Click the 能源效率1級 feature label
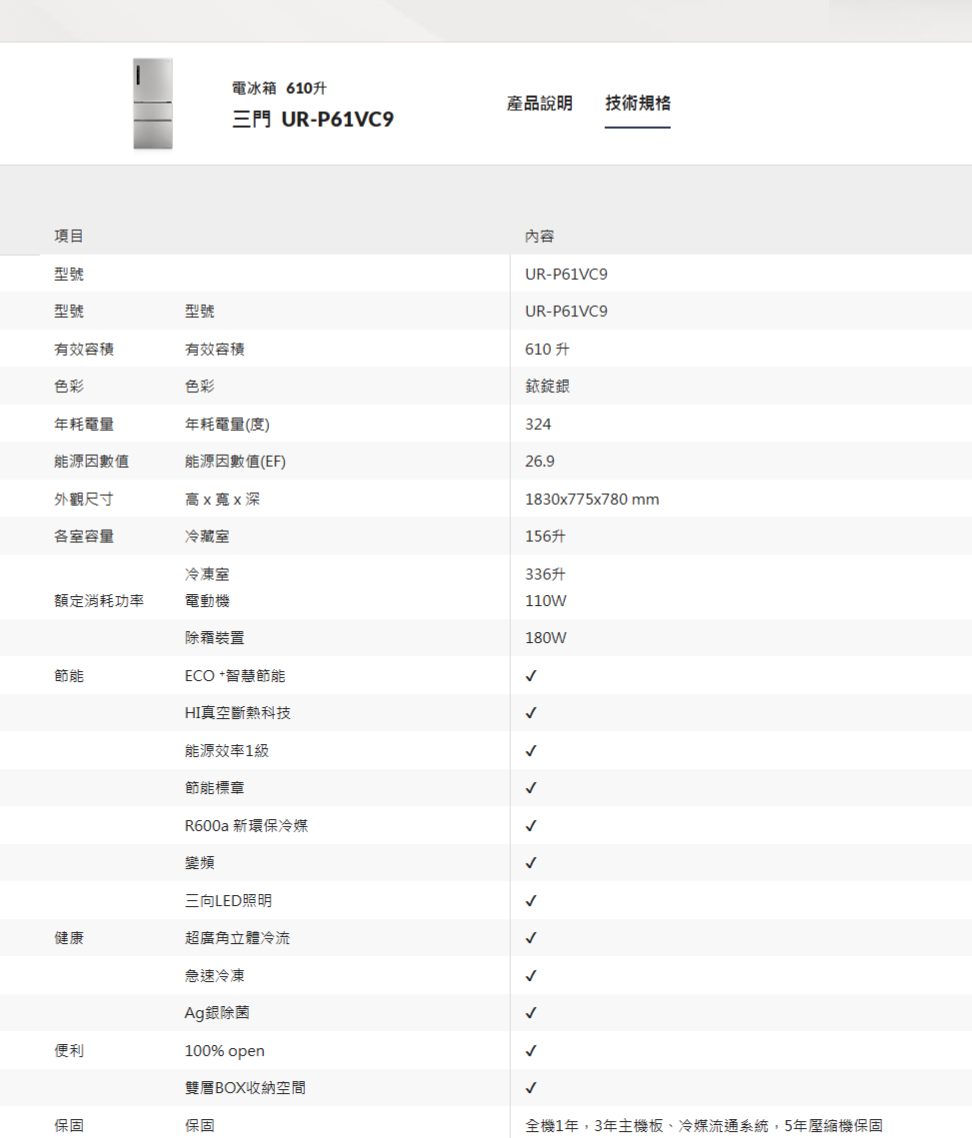 point(226,750)
